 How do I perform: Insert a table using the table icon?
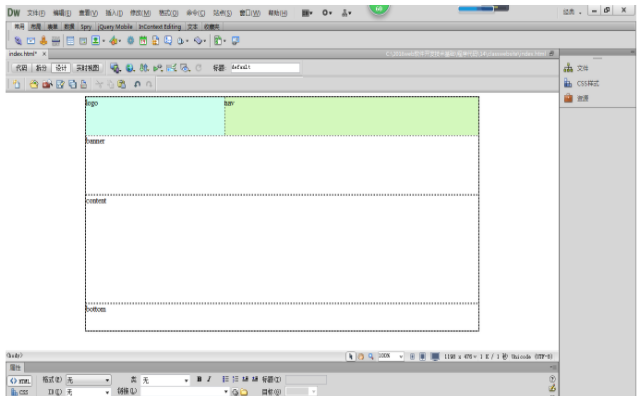(70, 41)
